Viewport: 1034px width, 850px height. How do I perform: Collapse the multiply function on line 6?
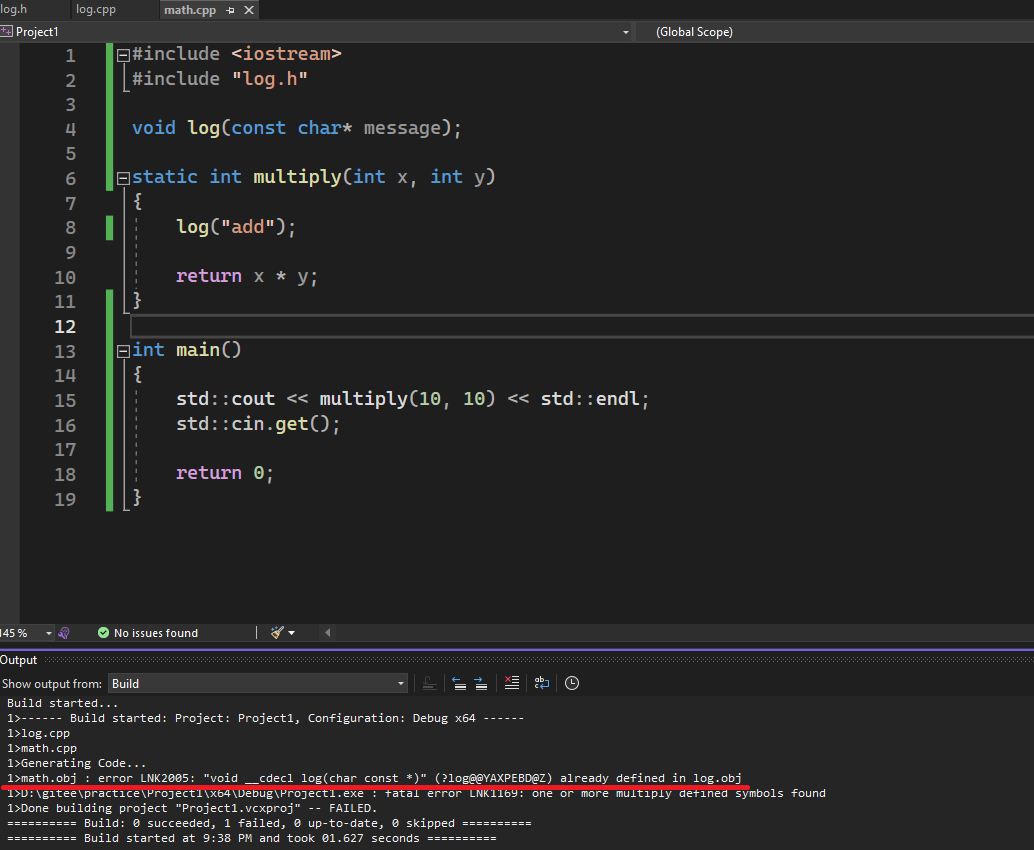123,178
